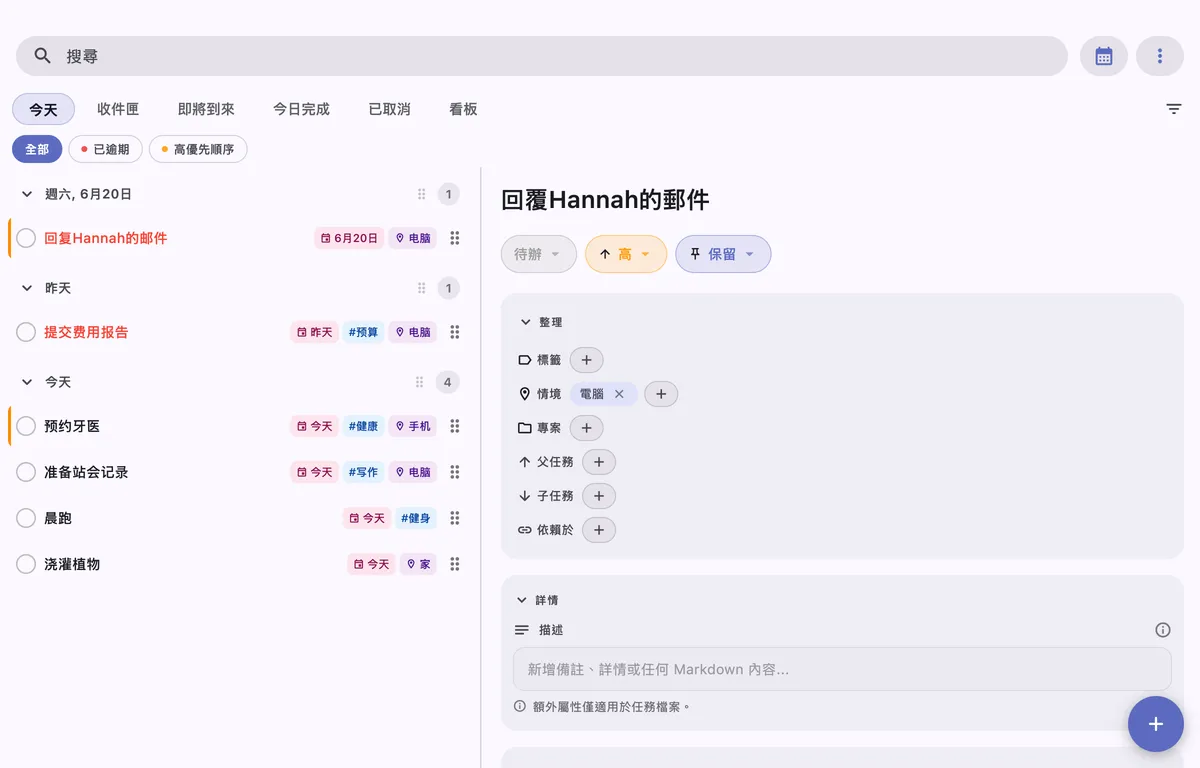Open task 预约牙医
This screenshot has width=1200, height=768.
[72, 426]
